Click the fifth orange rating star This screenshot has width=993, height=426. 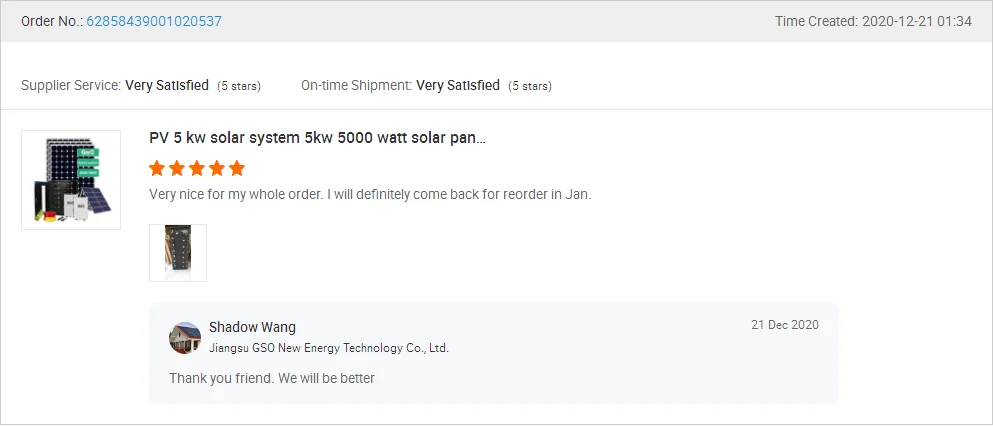click(x=236, y=168)
